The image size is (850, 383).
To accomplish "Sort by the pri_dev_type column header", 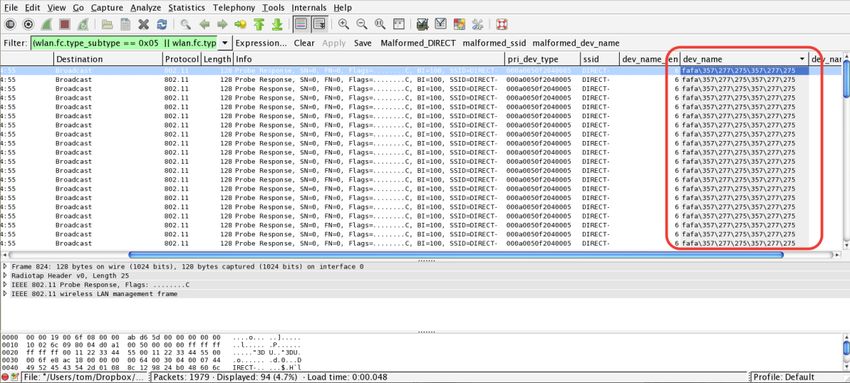I will click(x=543, y=59).
